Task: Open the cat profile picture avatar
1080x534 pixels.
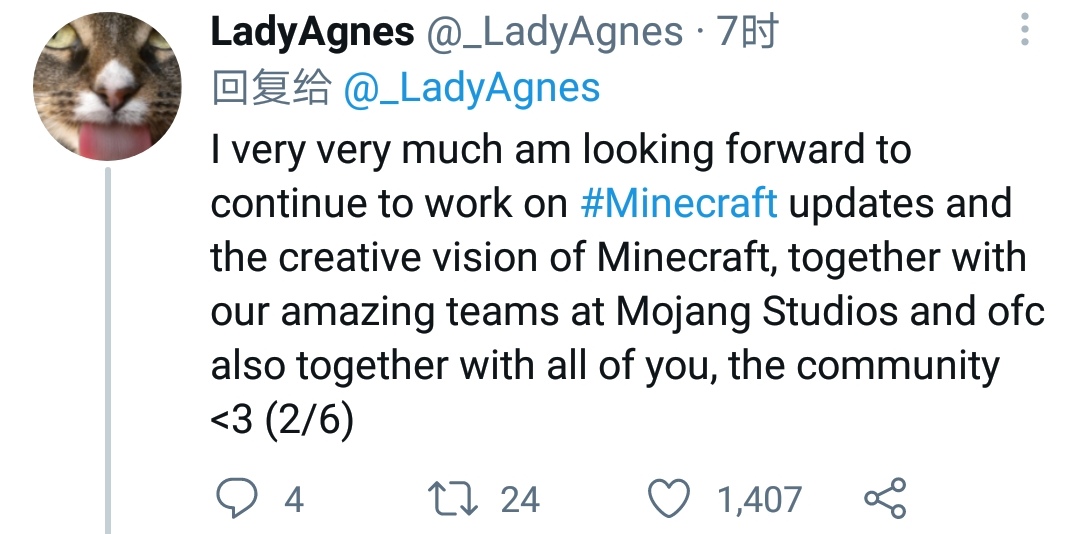Action: pyautogui.click(x=107, y=87)
